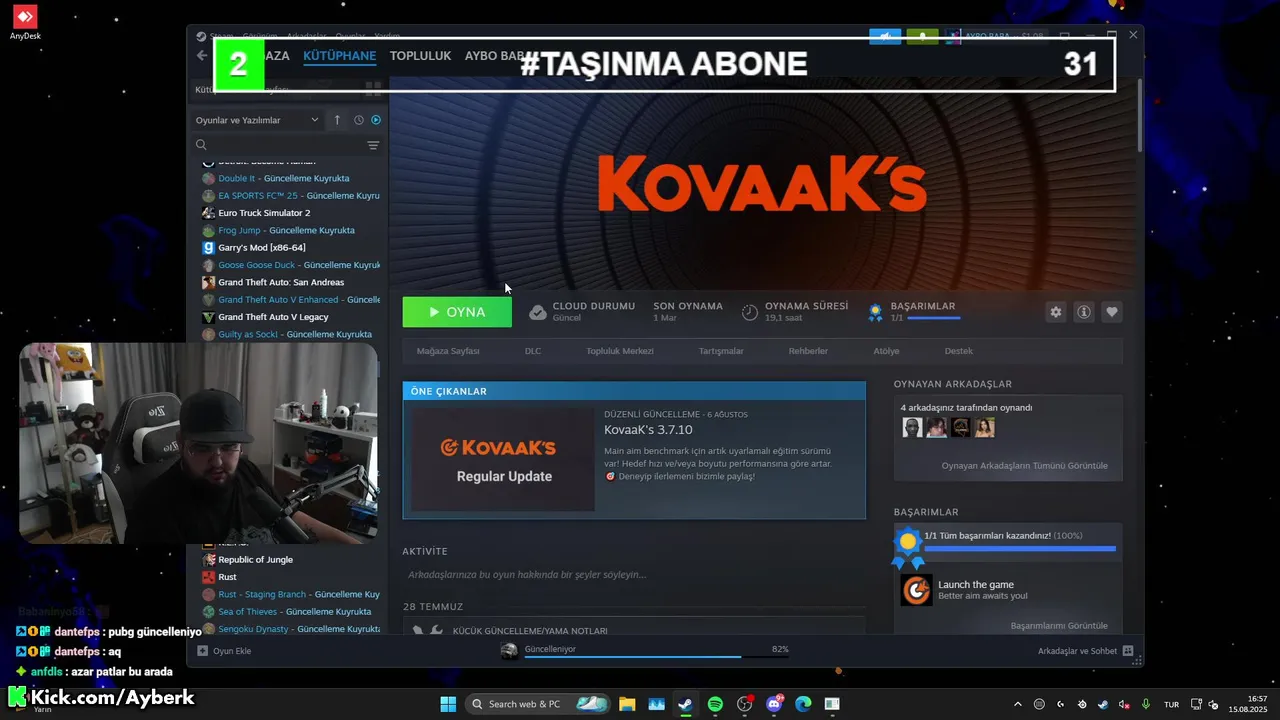Select Sengoku Dynasty in library
This screenshot has width=1280, height=720.
tap(291, 629)
